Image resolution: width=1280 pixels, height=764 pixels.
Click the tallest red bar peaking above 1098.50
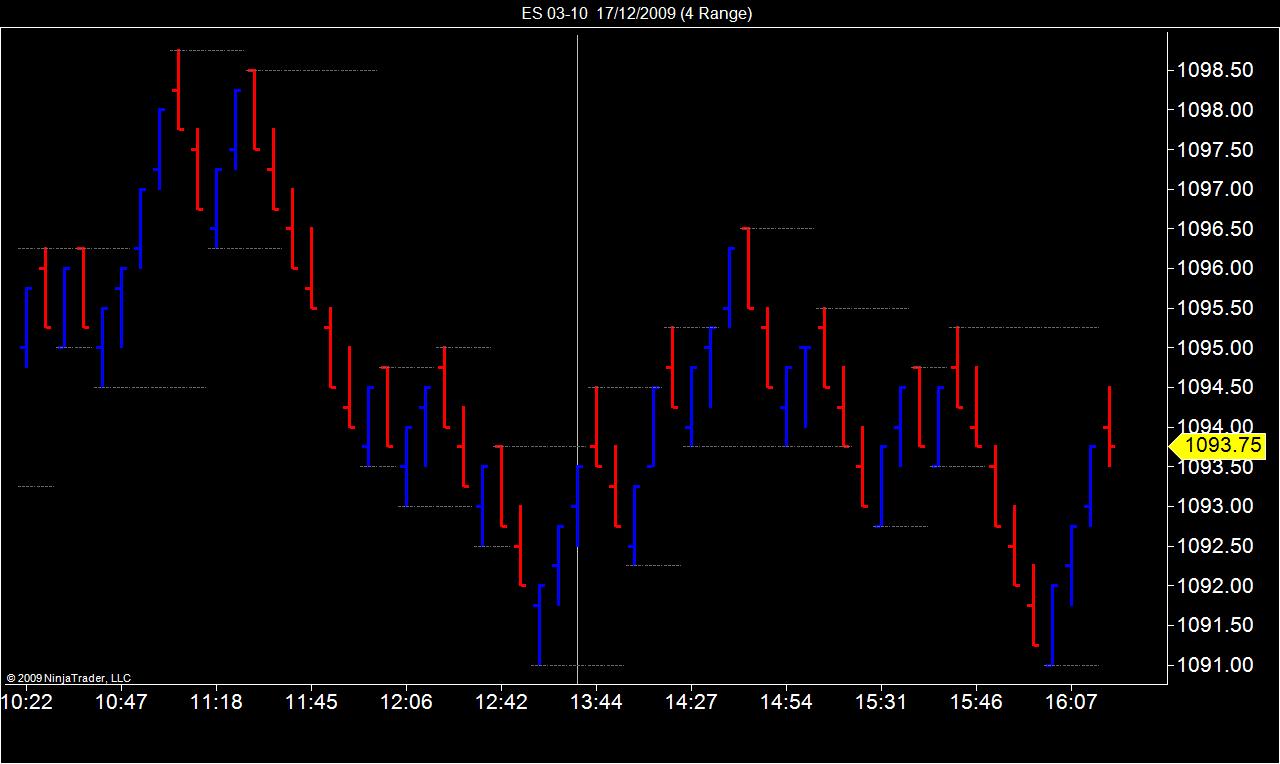pyautogui.click(x=178, y=90)
